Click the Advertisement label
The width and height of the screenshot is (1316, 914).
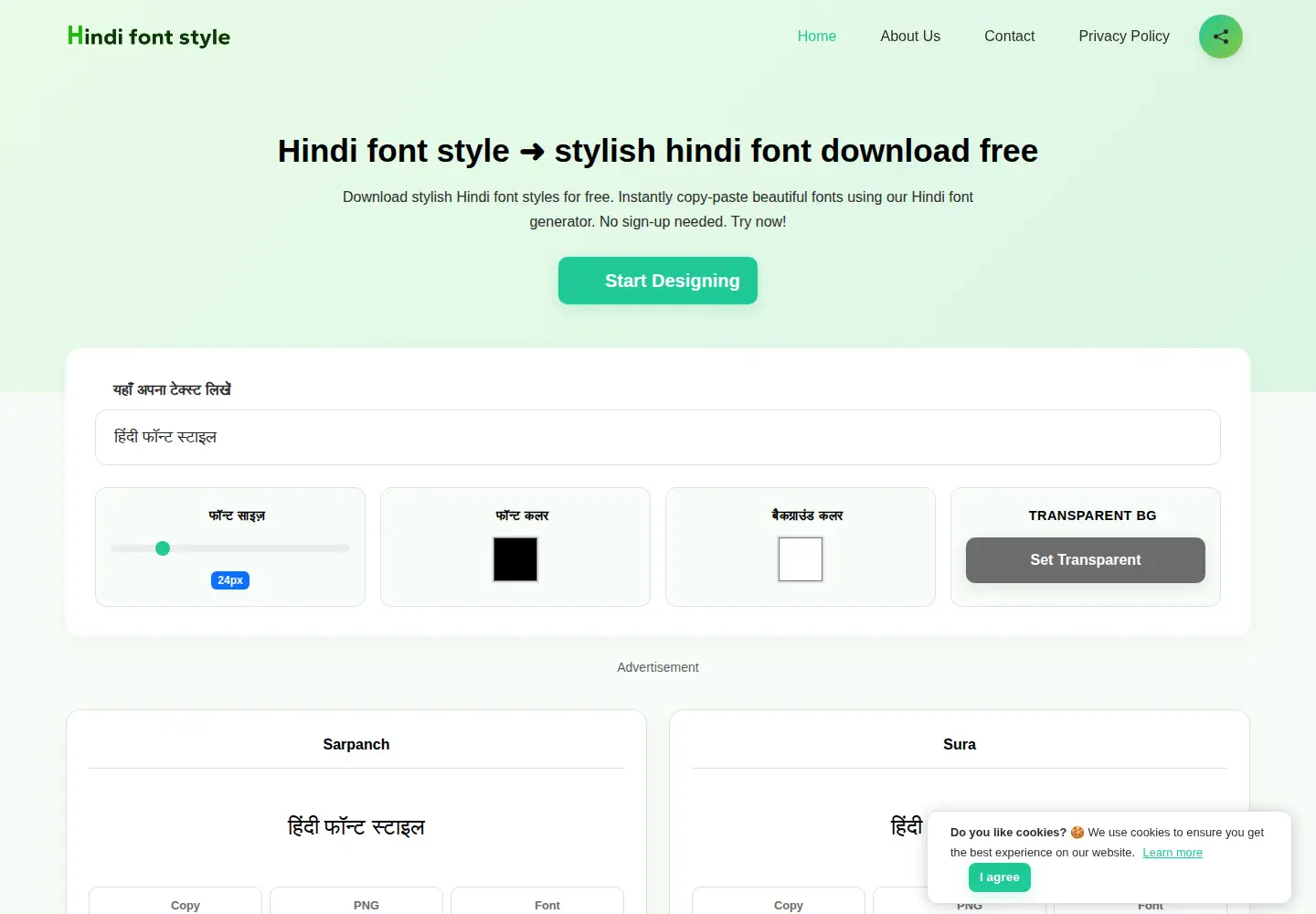pos(658,667)
